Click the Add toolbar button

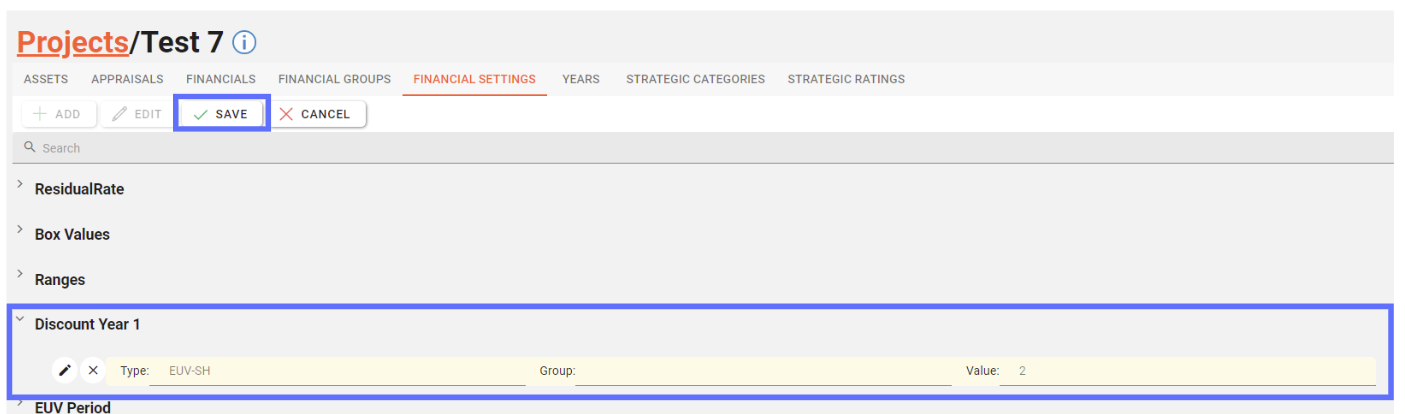pos(58,114)
